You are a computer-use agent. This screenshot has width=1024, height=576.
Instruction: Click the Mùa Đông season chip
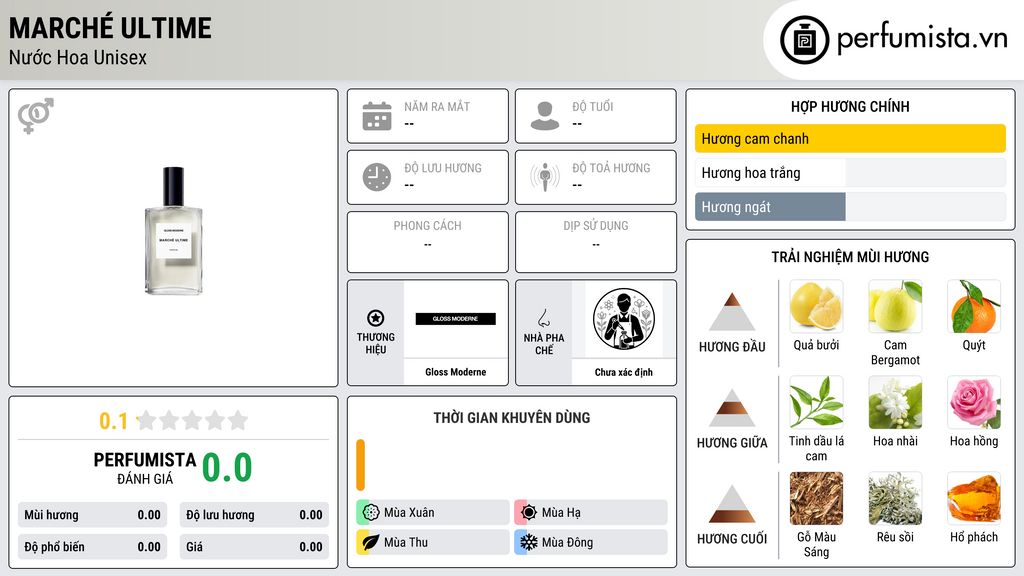point(591,542)
